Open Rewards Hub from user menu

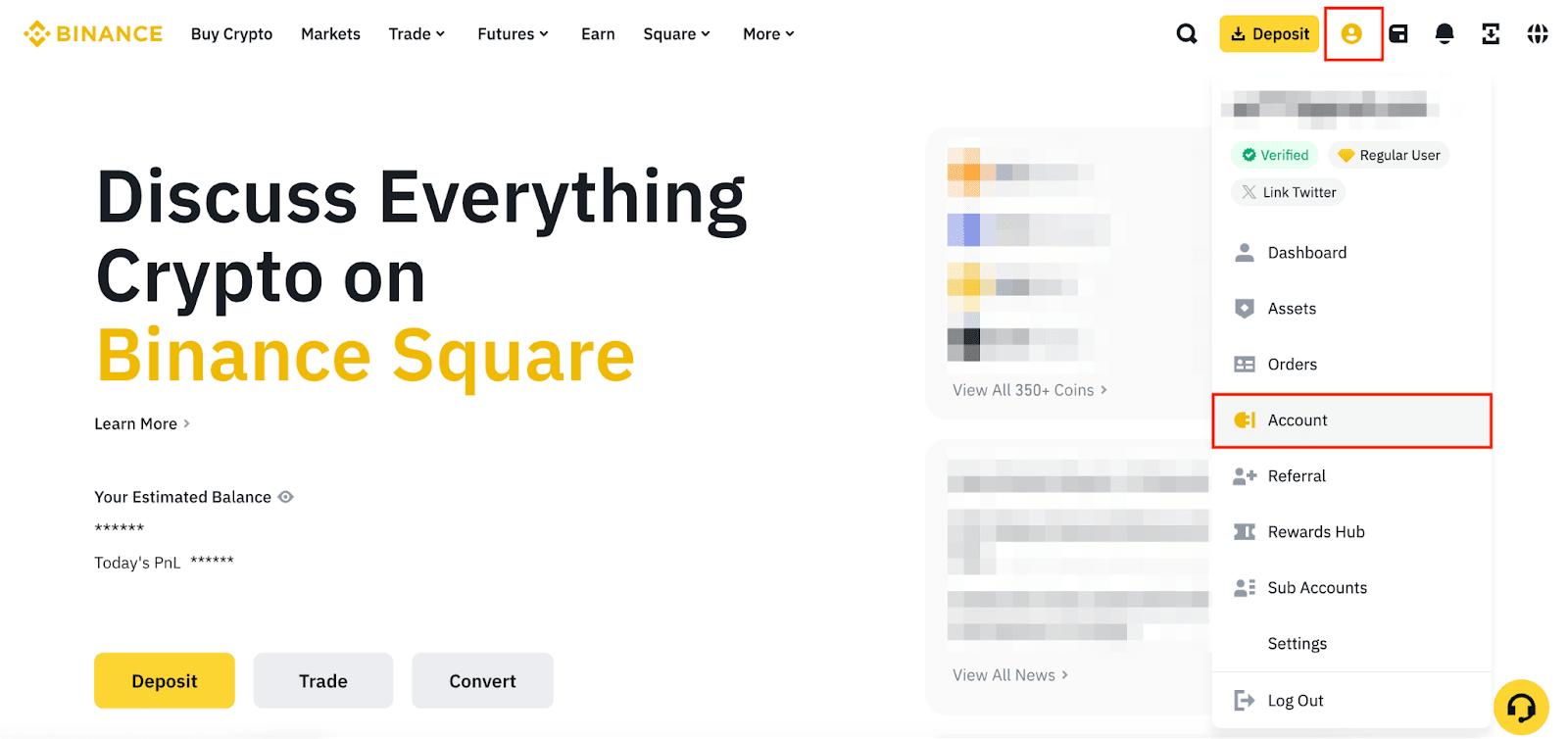click(x=1315, y=532)
